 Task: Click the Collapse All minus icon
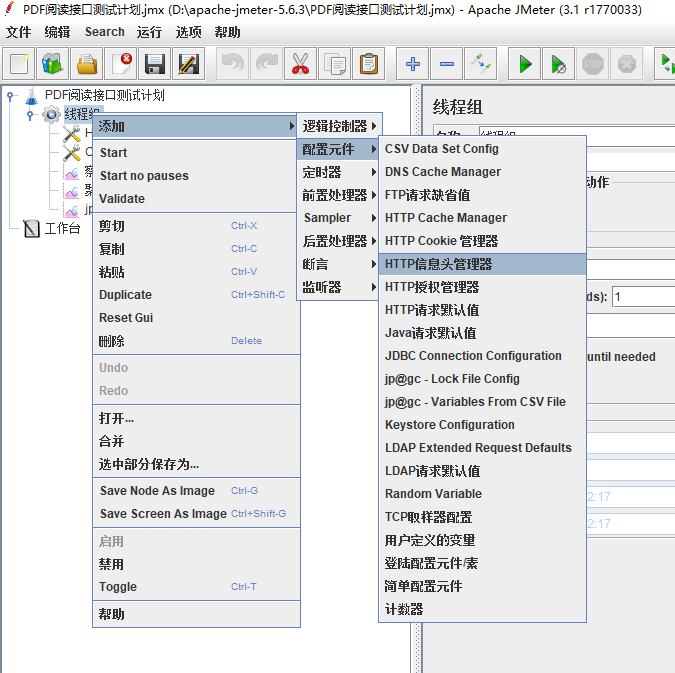click(x=446, y=64)
